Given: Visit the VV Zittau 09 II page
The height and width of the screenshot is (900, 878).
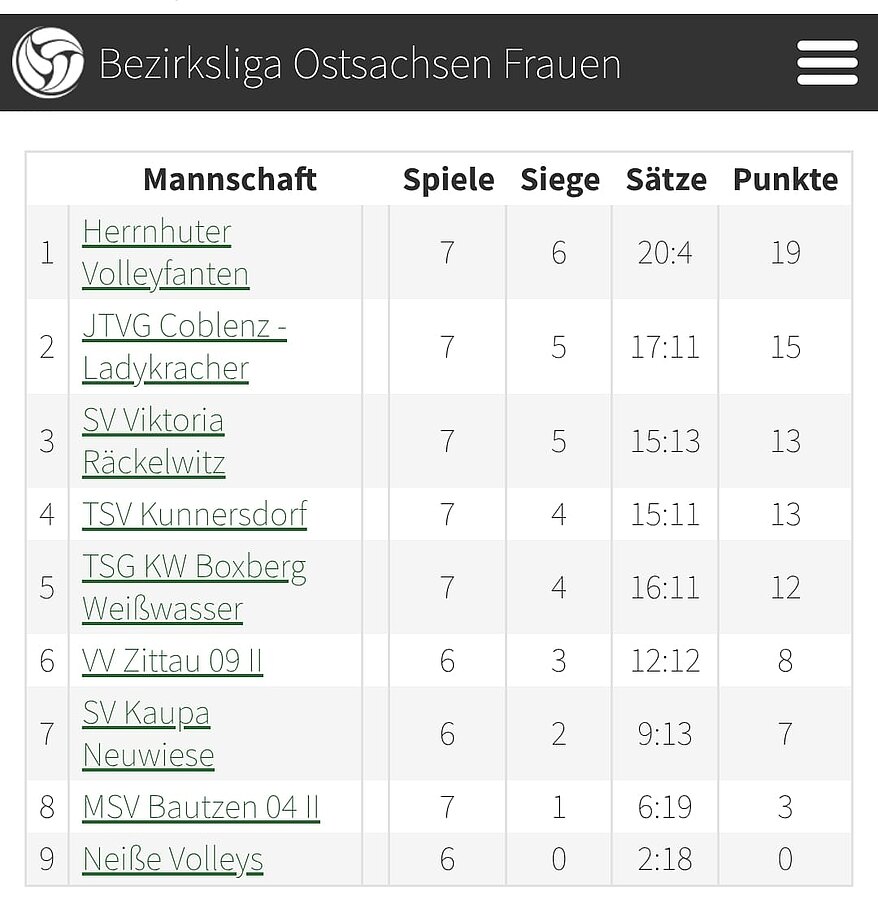Looking at the screenshot, I should (172, 660).
